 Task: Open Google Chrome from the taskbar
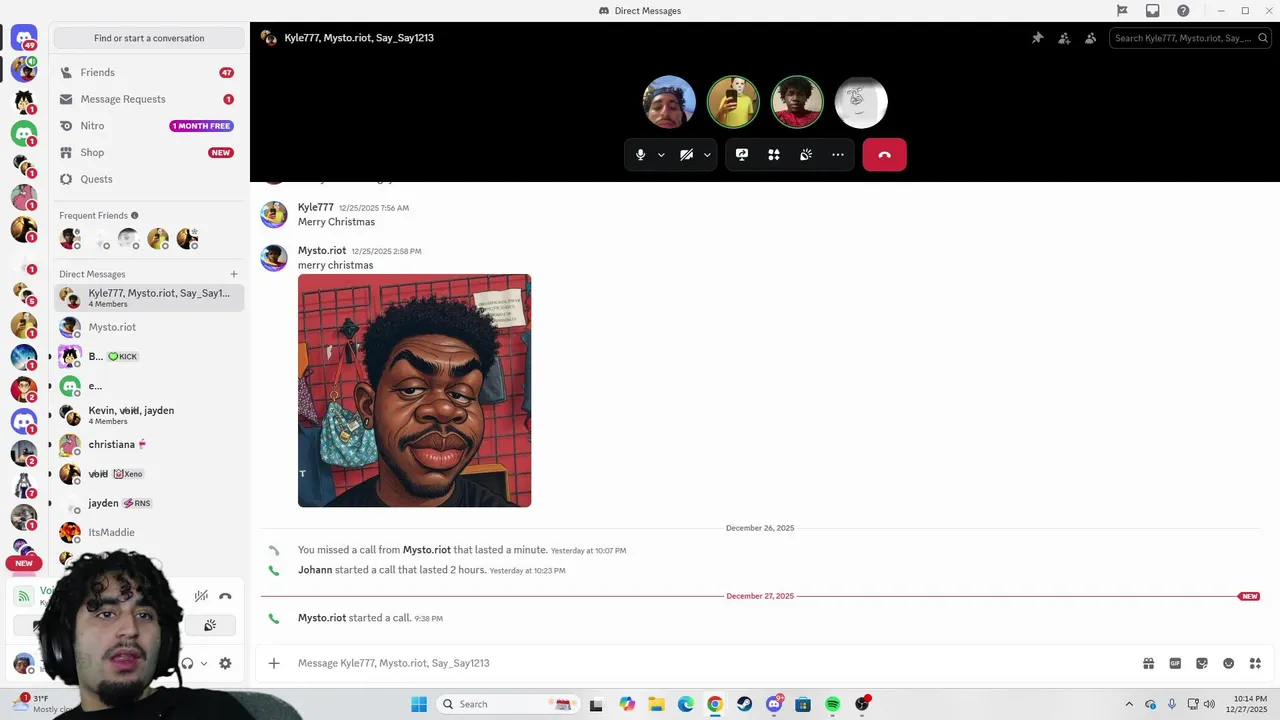click(715, 704)
